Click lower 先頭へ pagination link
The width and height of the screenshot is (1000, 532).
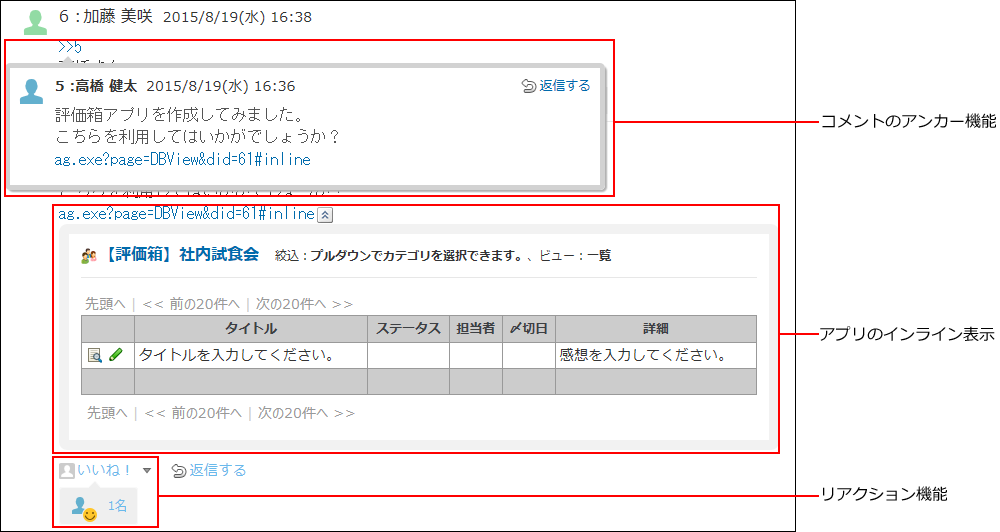pos(107,413)
